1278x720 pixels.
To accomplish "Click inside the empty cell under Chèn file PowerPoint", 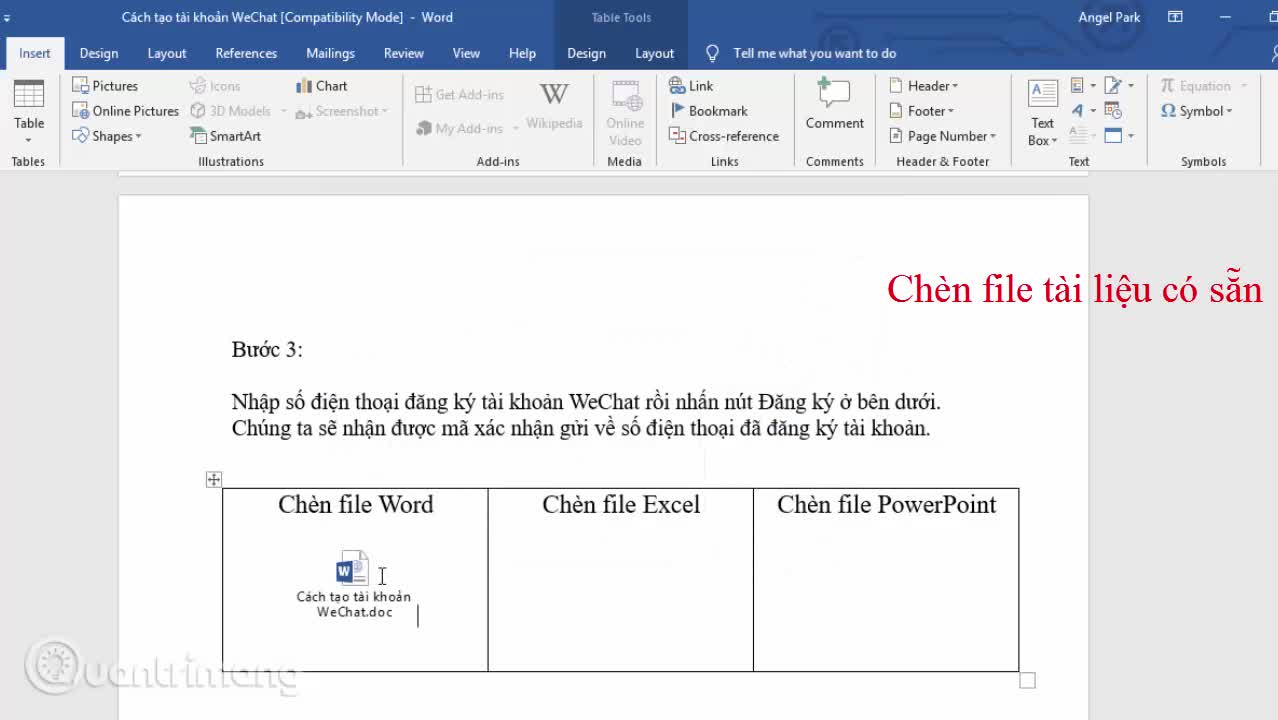I will [886, 595].
